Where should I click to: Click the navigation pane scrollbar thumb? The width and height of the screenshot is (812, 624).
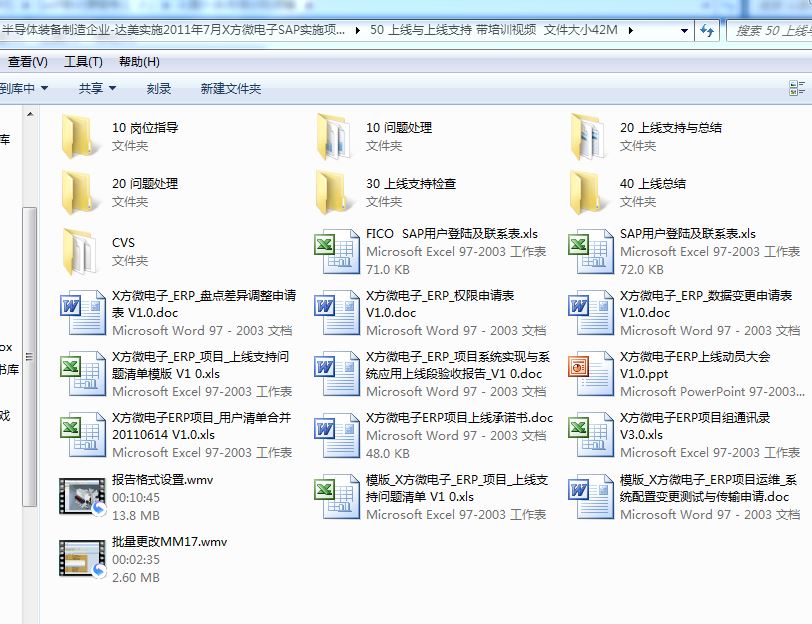[x=30, y=356]
